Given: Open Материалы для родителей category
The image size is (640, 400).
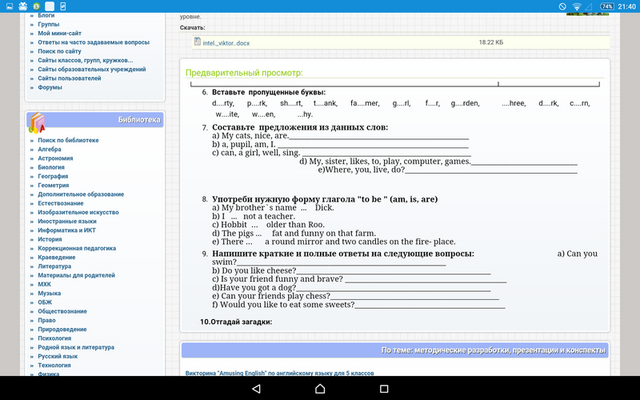Looking at the screenshot, I should pyautogui.click(x=76, y=275).
